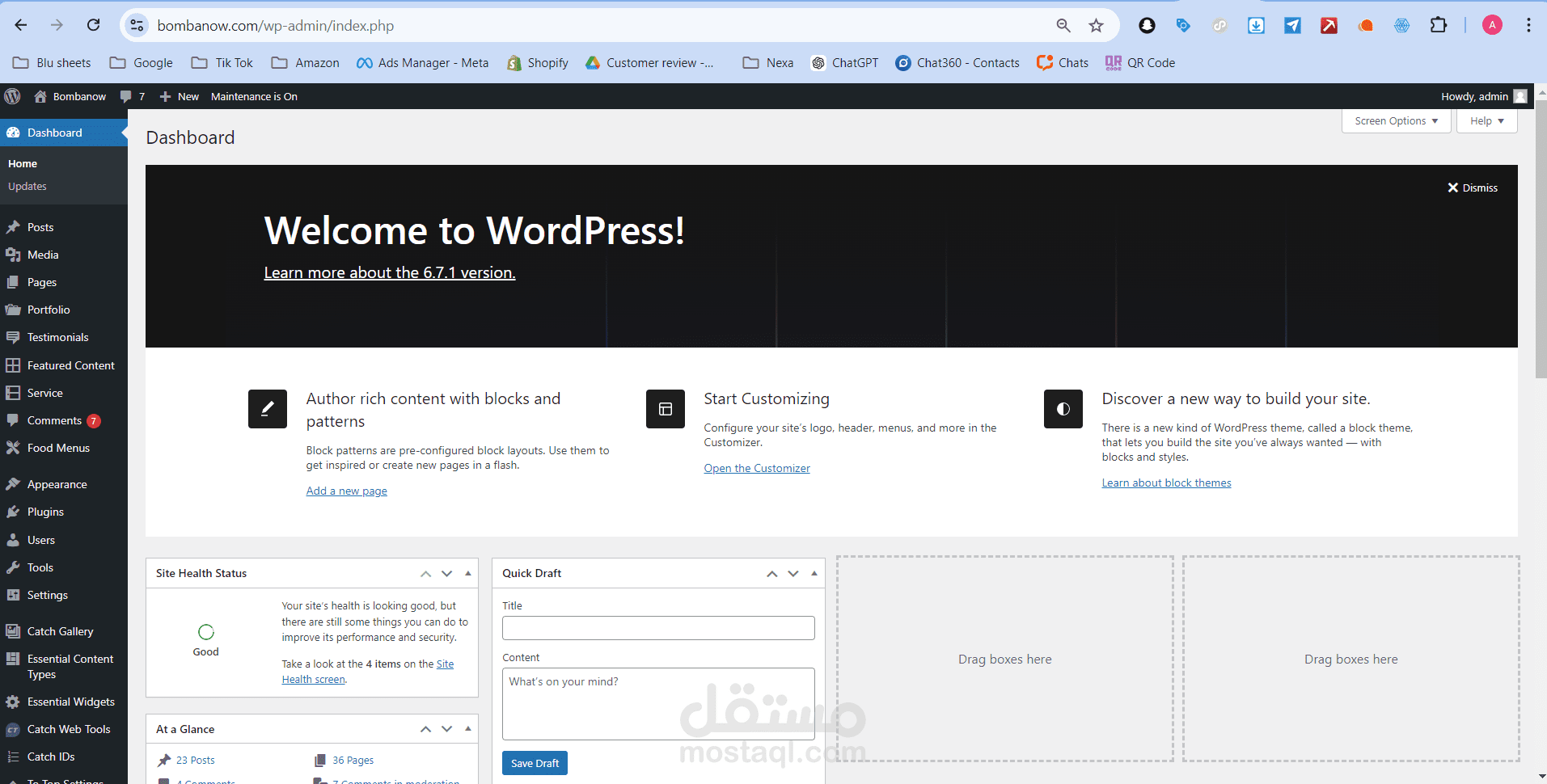Open Comments menu with 7 badge
The image size is (1547, 784).
coord(64,420)
